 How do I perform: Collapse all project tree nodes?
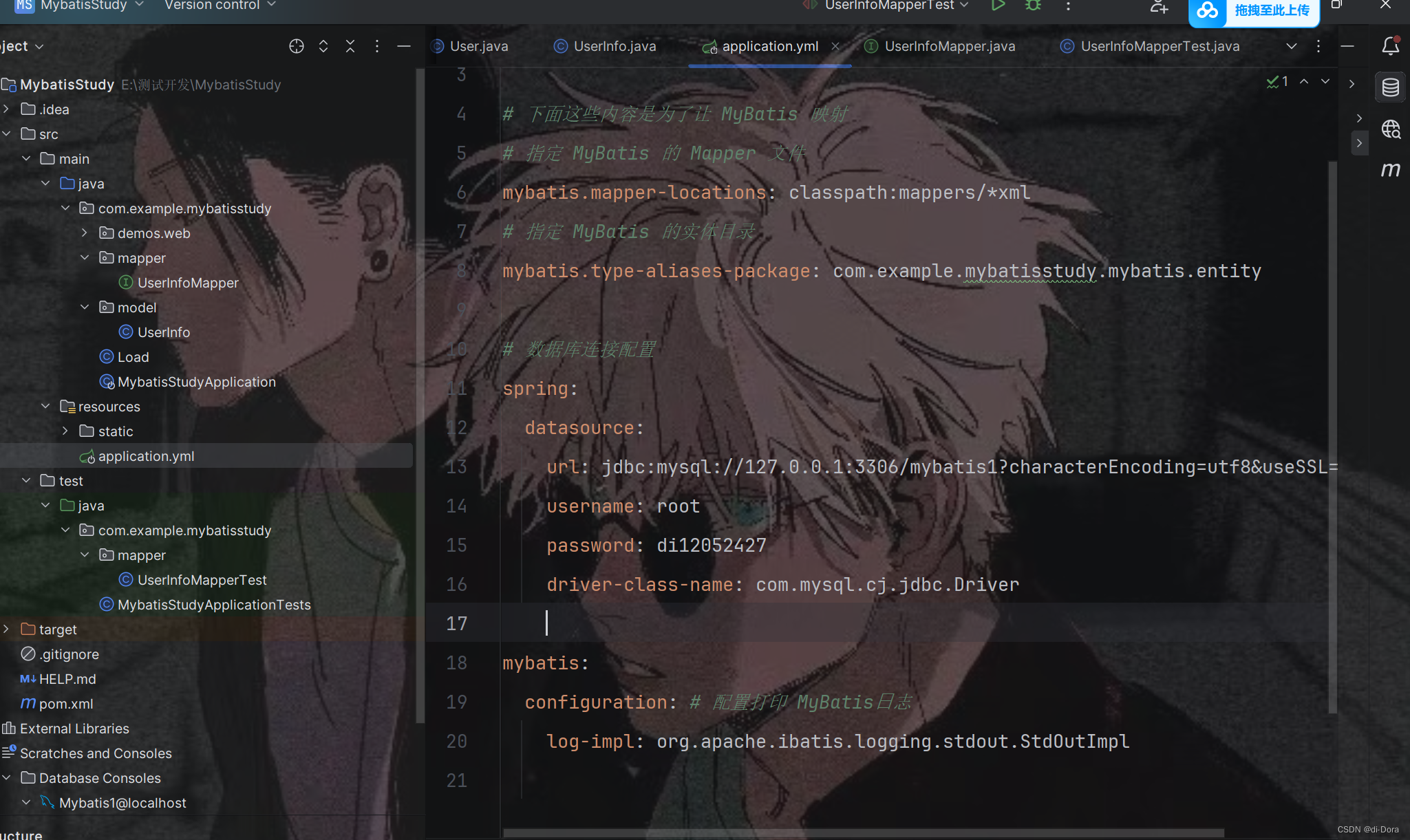point(350,46)
